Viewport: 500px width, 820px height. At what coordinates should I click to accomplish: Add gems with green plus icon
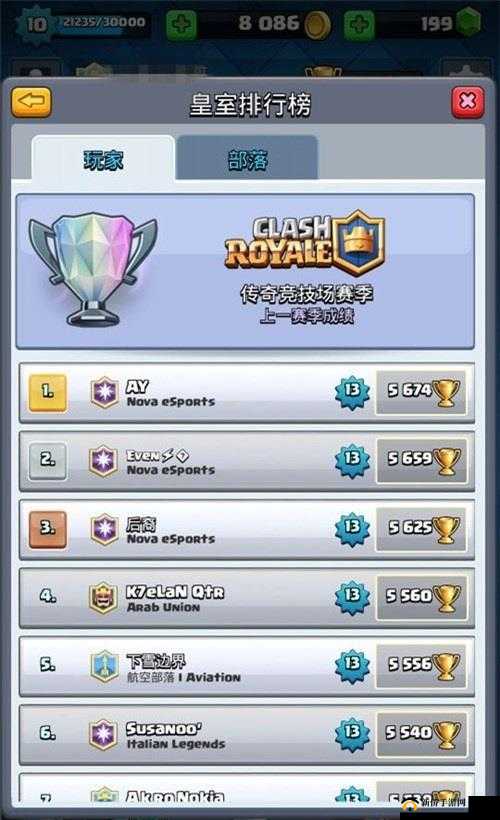click(359, 24)
